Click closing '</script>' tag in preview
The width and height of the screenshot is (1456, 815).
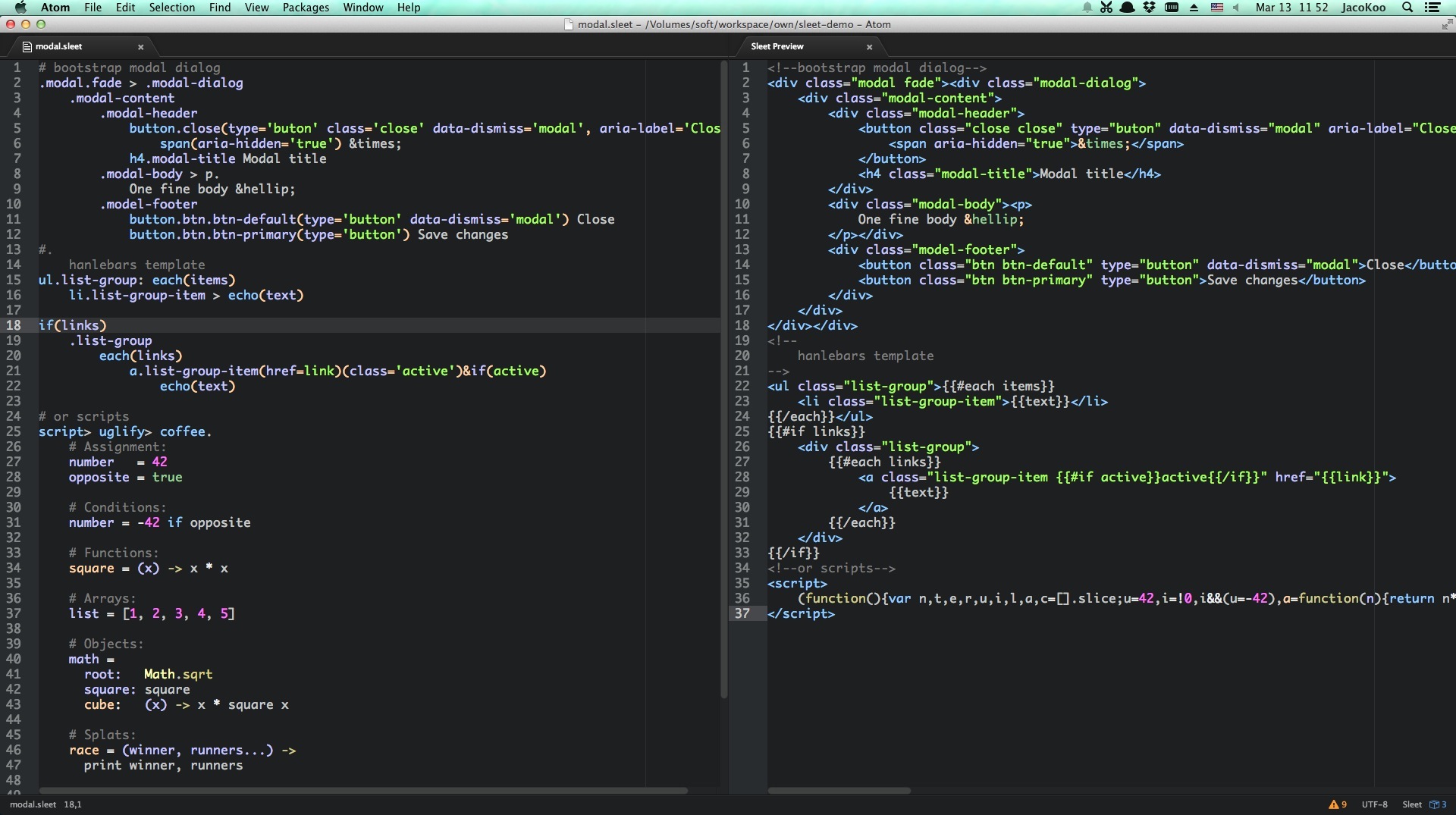(801, 613)
